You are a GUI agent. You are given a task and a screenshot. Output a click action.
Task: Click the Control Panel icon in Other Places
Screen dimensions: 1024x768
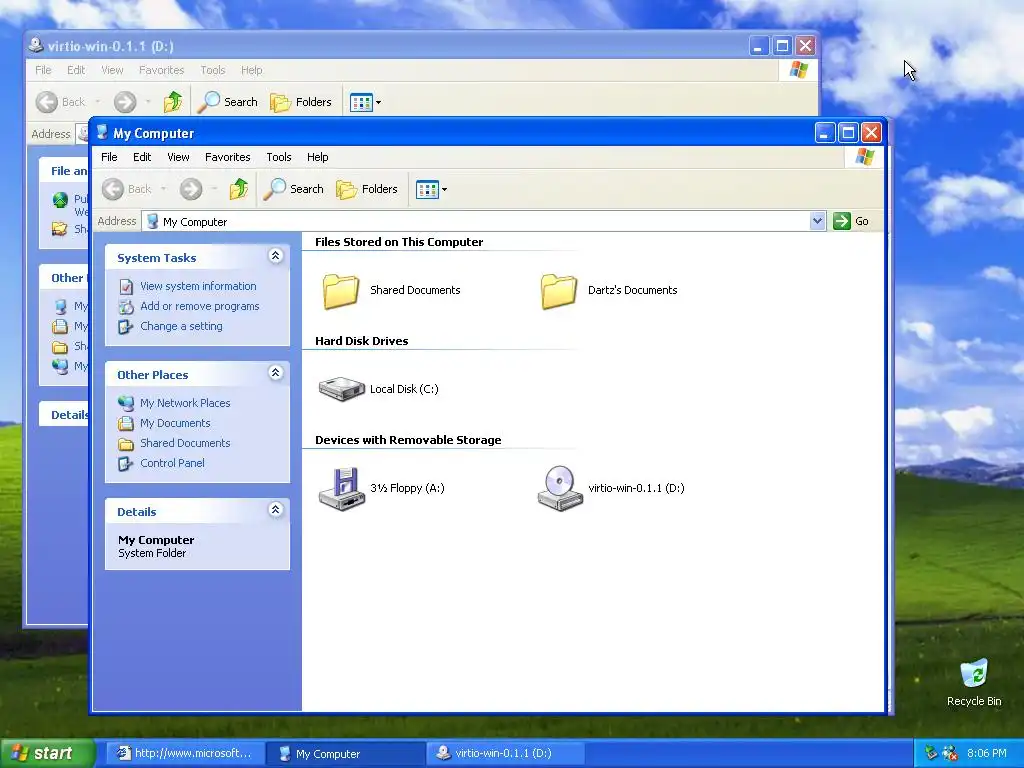126,464
